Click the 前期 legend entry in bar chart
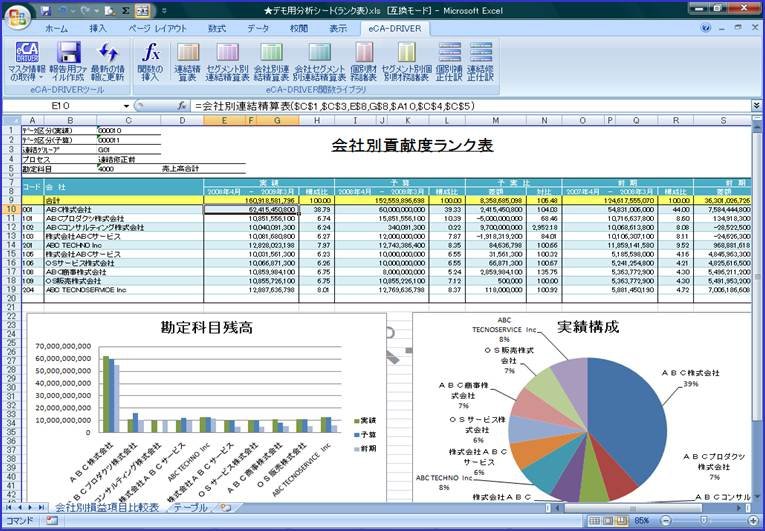Screen dimensions: 765x531 (365, 449)
